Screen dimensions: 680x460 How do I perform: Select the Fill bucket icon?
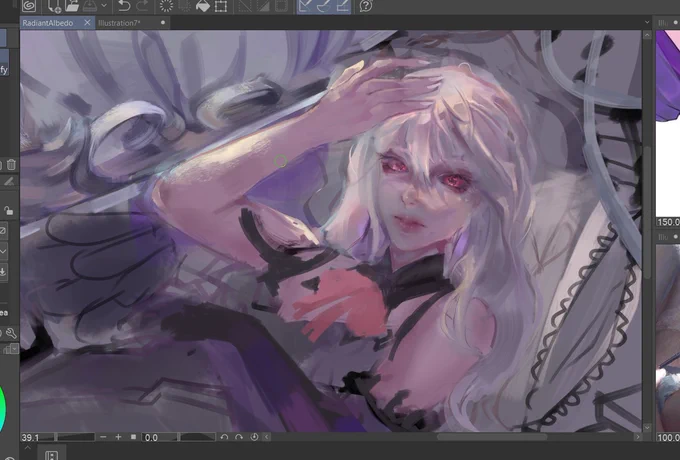[203, 6]
